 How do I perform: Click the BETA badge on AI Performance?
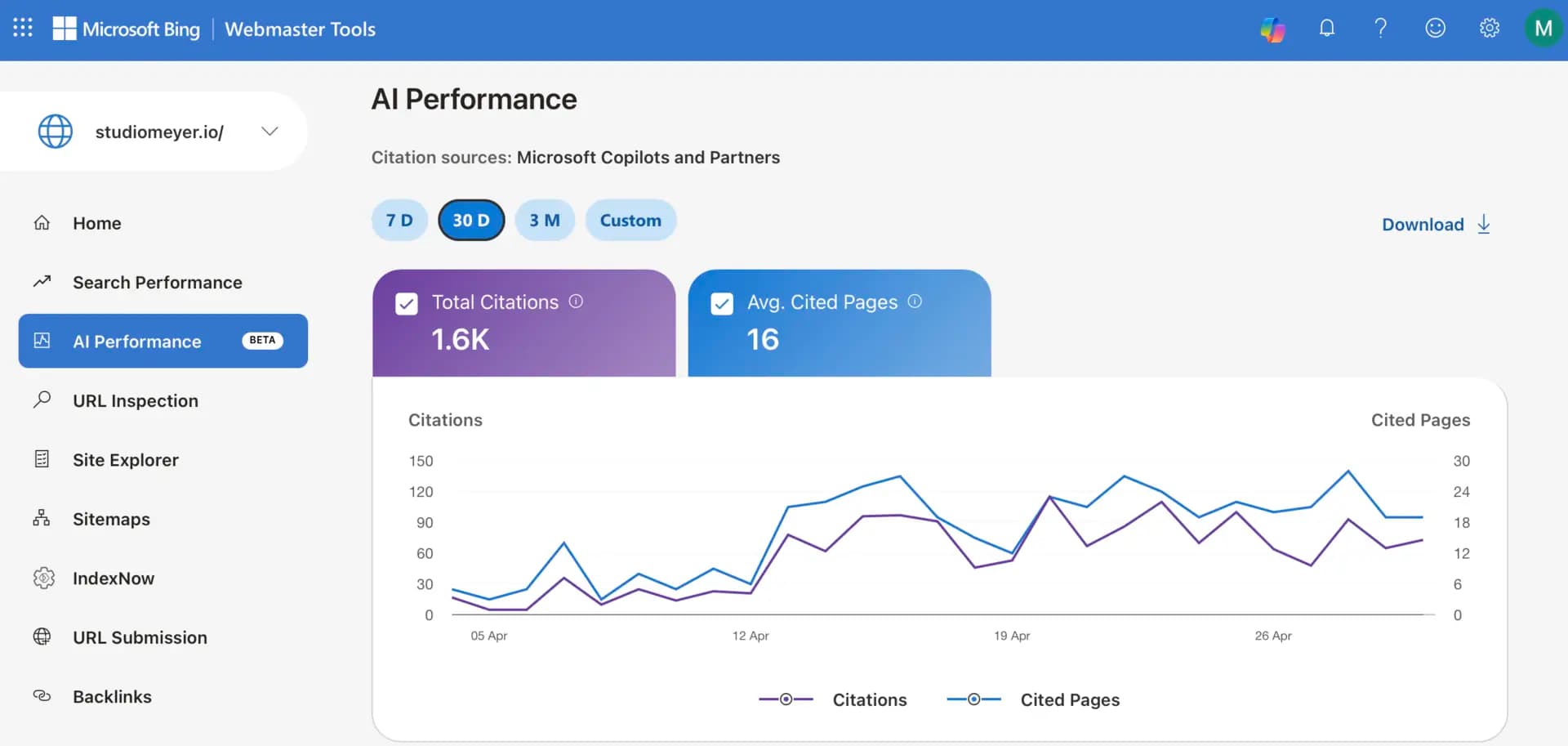262,340
